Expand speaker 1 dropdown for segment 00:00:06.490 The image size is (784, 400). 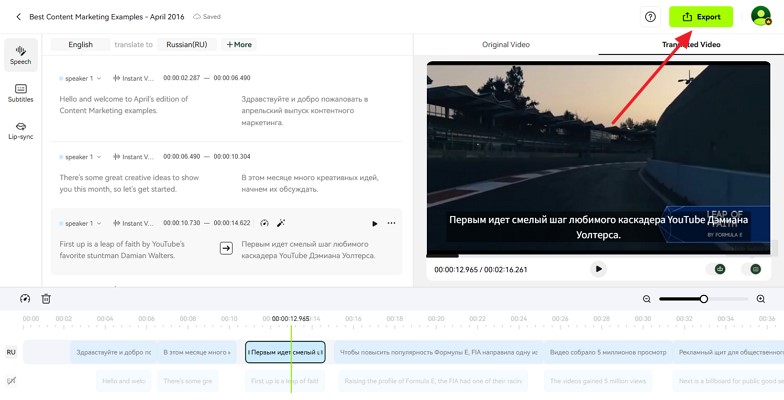coord(80,156)
